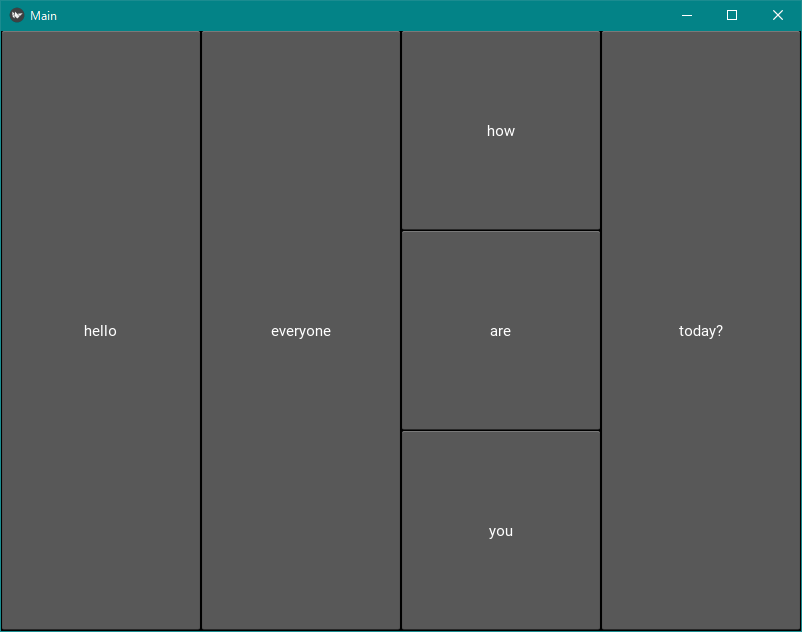Hit the bottom button in the stacked column
Screen dimensions: 802x632
click(501, 531)
